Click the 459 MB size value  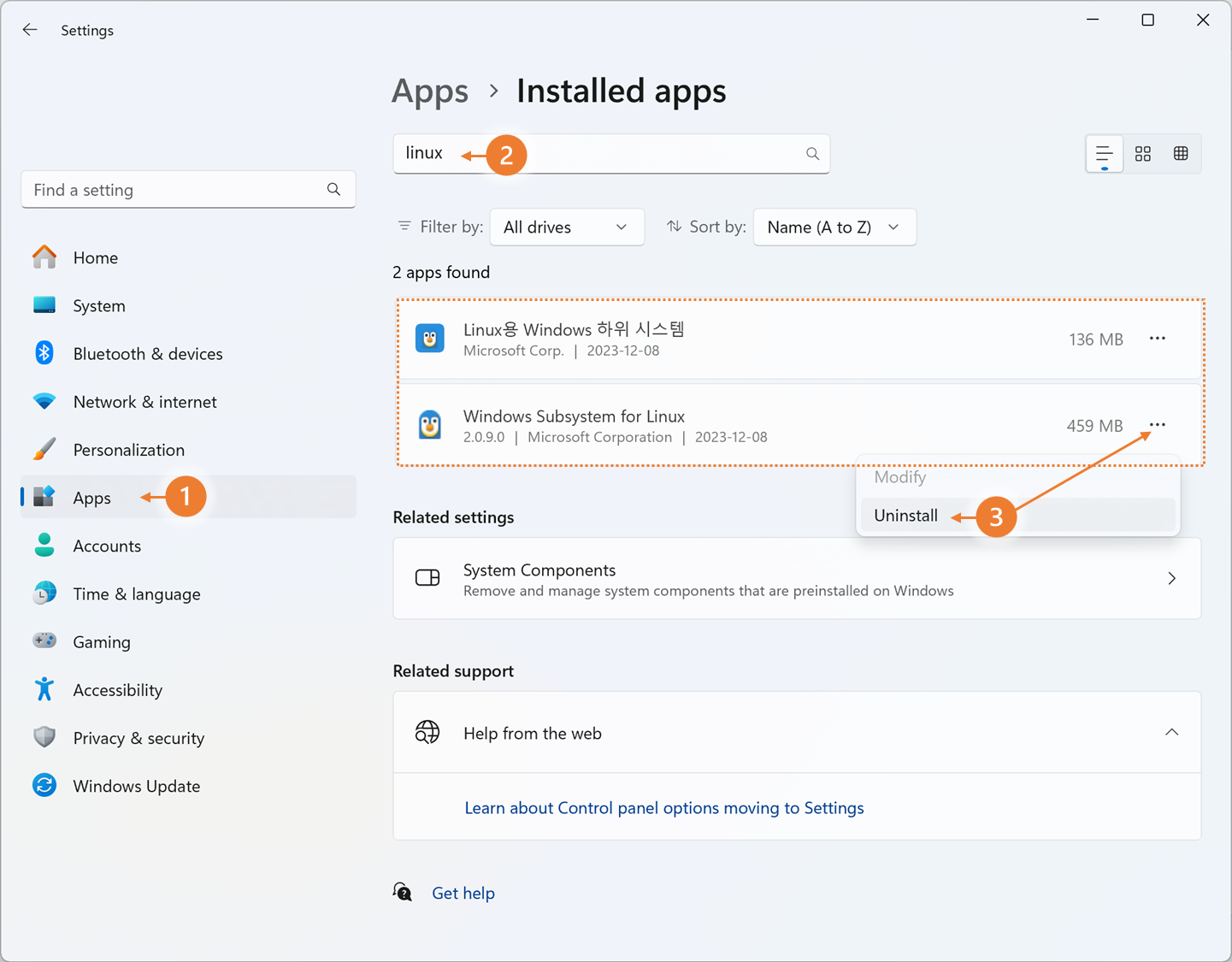click(1094, 426)
